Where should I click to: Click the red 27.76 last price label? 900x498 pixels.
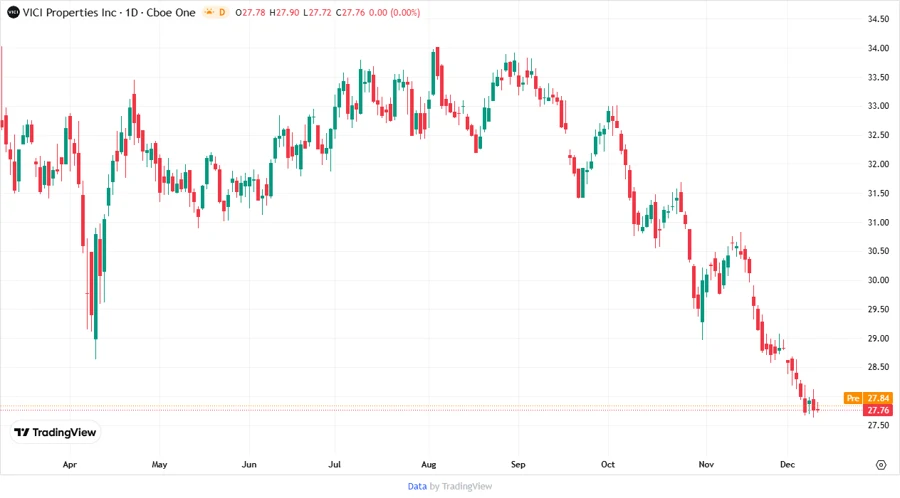pyautogui.click(x=878, y=410)
